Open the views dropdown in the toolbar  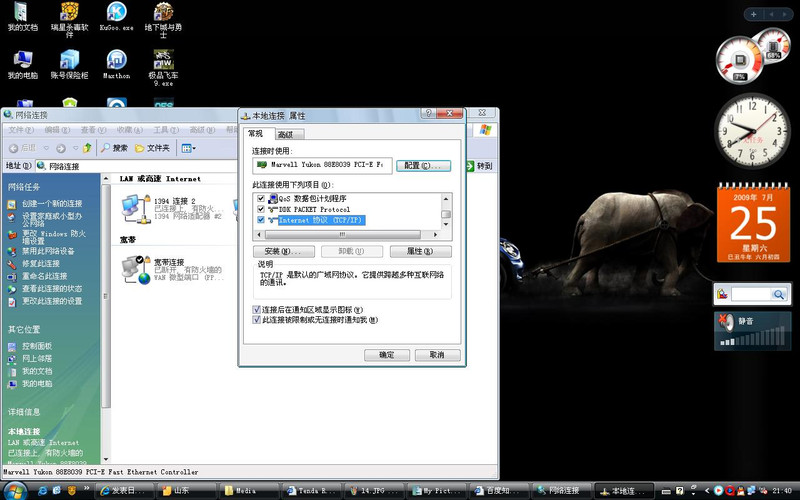[x=188, y=148]
